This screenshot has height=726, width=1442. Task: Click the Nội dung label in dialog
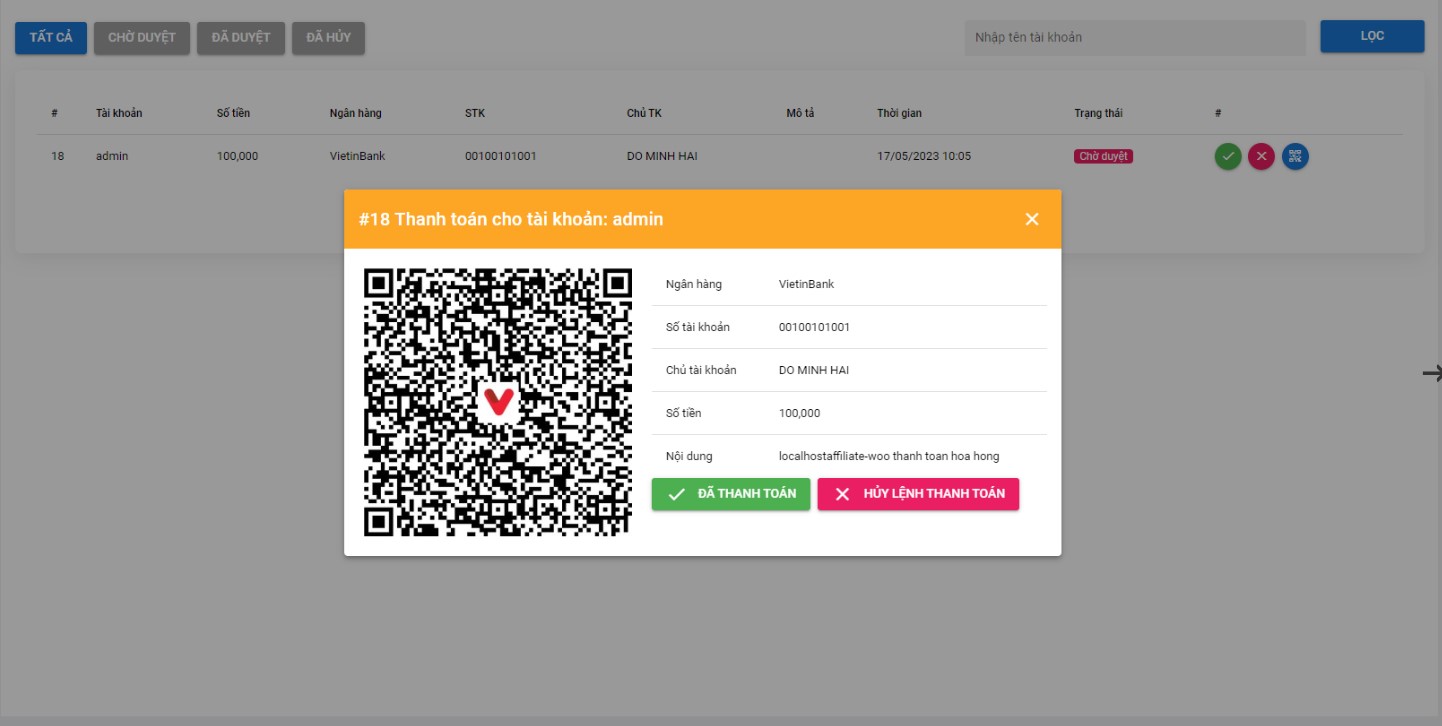689,456
